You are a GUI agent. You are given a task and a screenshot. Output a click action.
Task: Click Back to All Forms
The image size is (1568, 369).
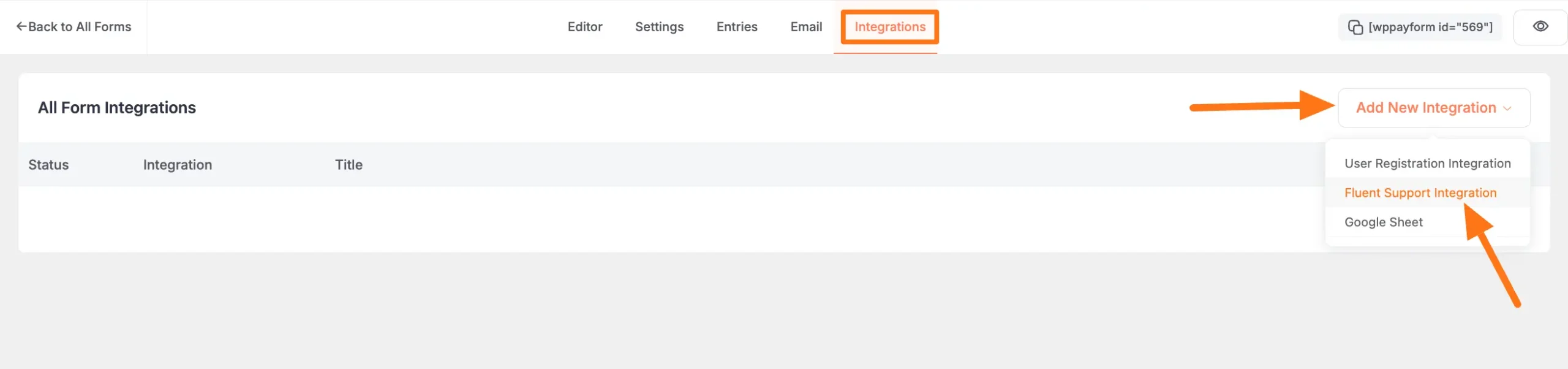pyautogui.click(x=73, y=26)
